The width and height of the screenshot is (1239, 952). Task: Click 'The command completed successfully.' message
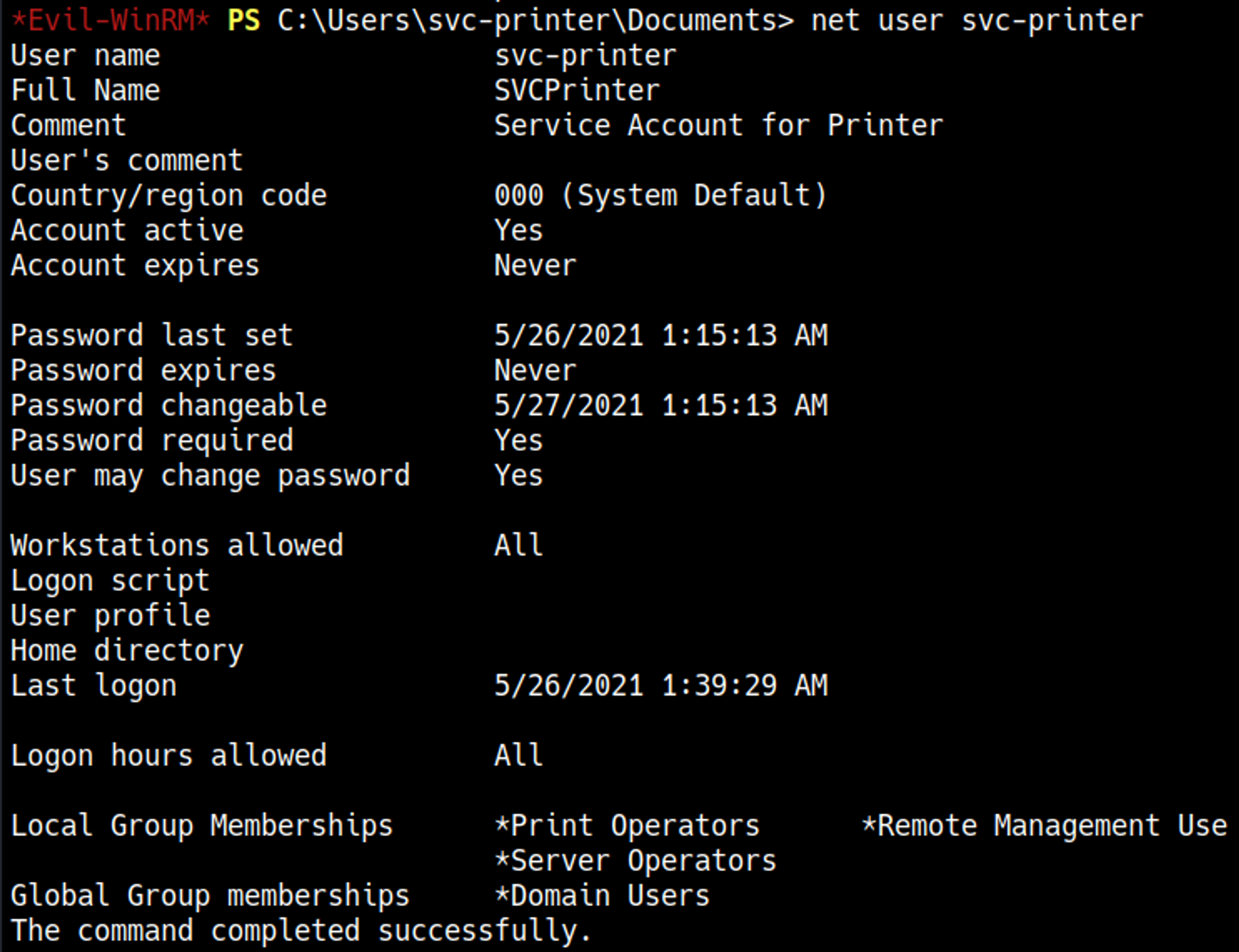pos(301,931)
